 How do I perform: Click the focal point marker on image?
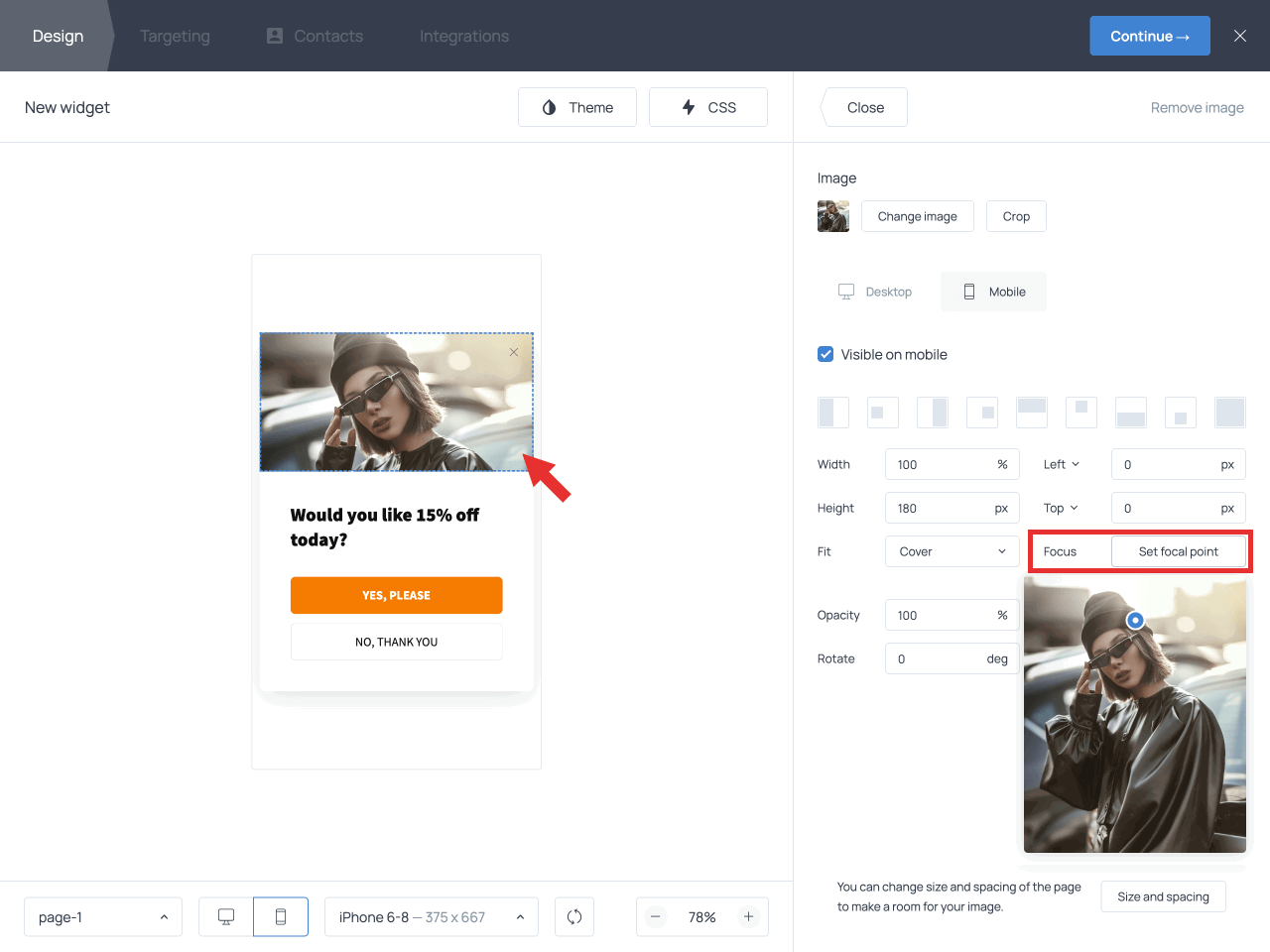[x=1135, y=620]
